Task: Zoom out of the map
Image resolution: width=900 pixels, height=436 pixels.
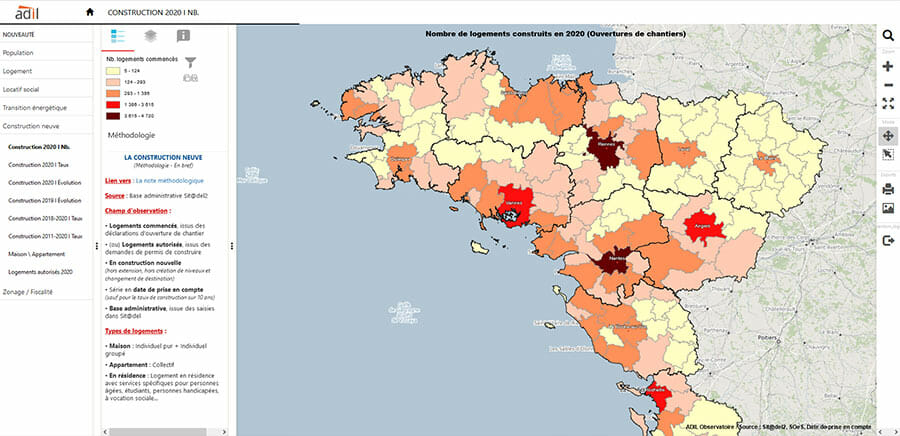Action: [887, 85]
